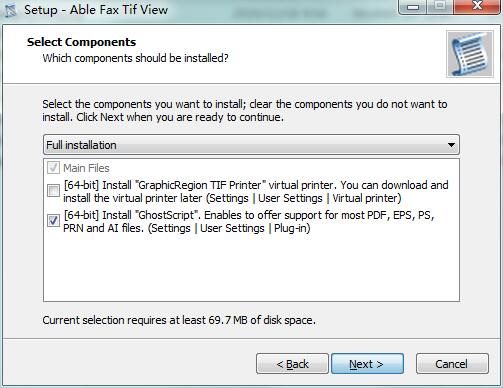
Task: Click the disk space requirement text
Action: [179, 320]
